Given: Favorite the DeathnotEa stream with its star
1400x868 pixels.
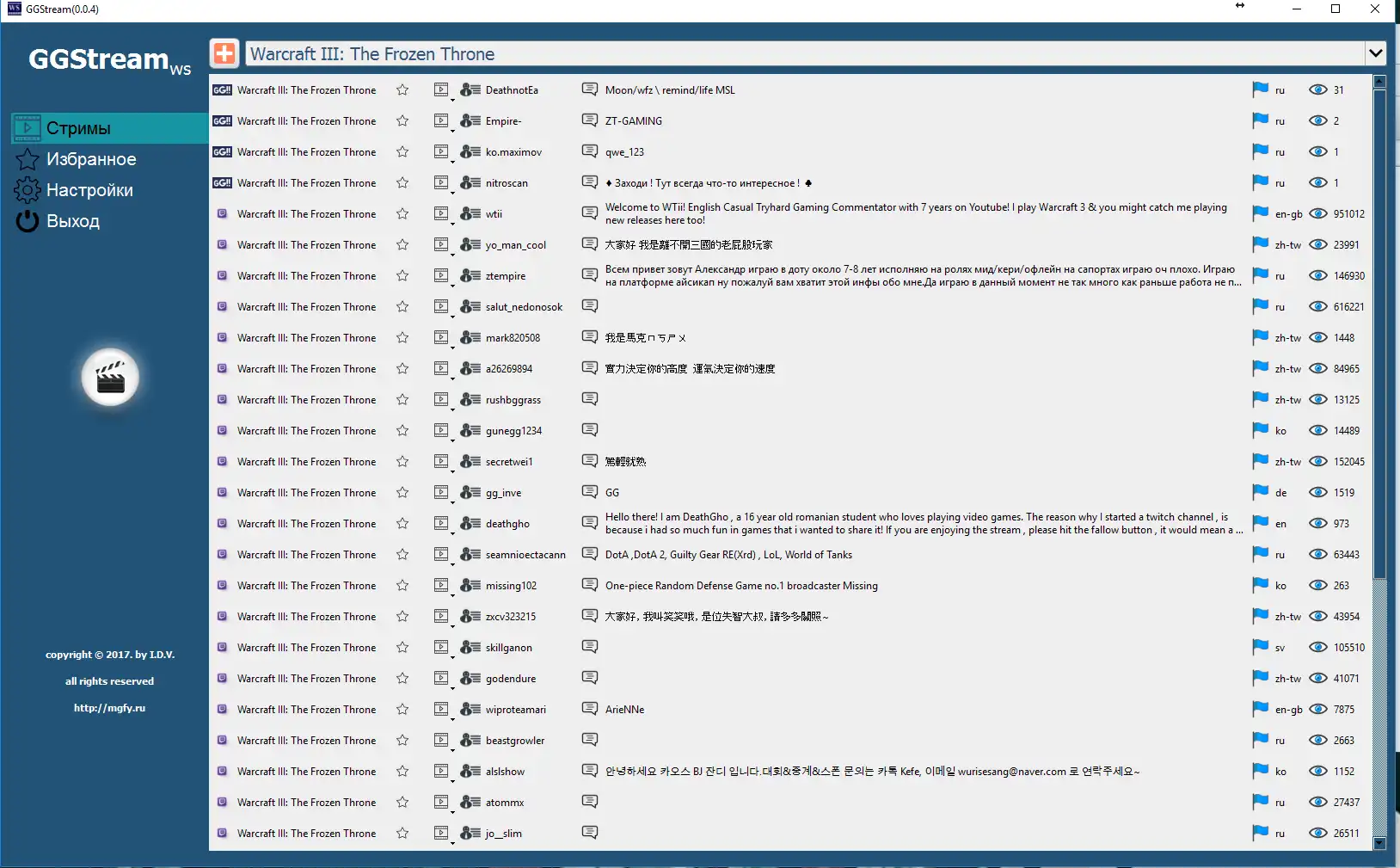Looking at the screenshot, I should 402,89.
